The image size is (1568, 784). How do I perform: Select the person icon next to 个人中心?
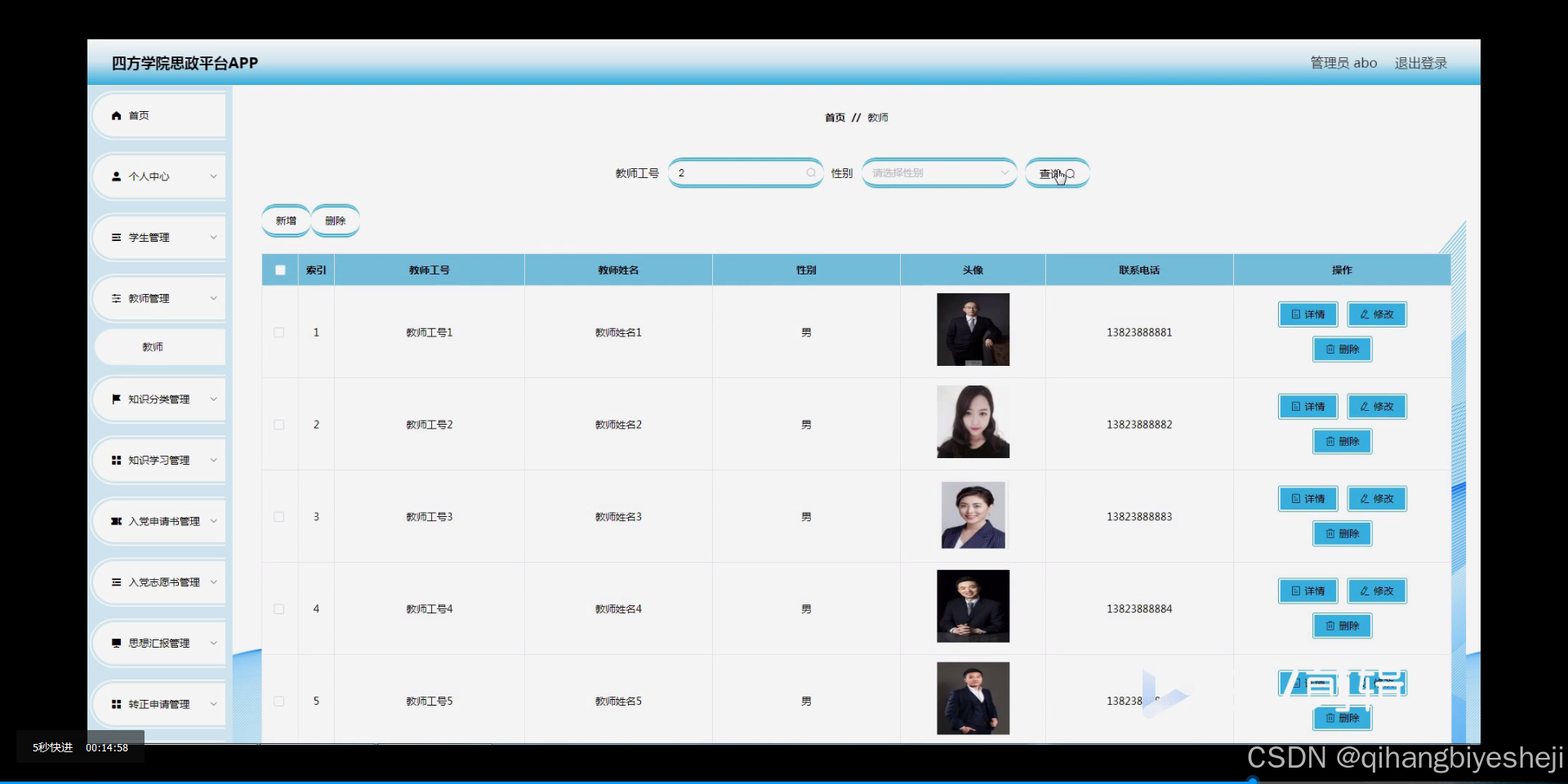click(x=115, y=176)
